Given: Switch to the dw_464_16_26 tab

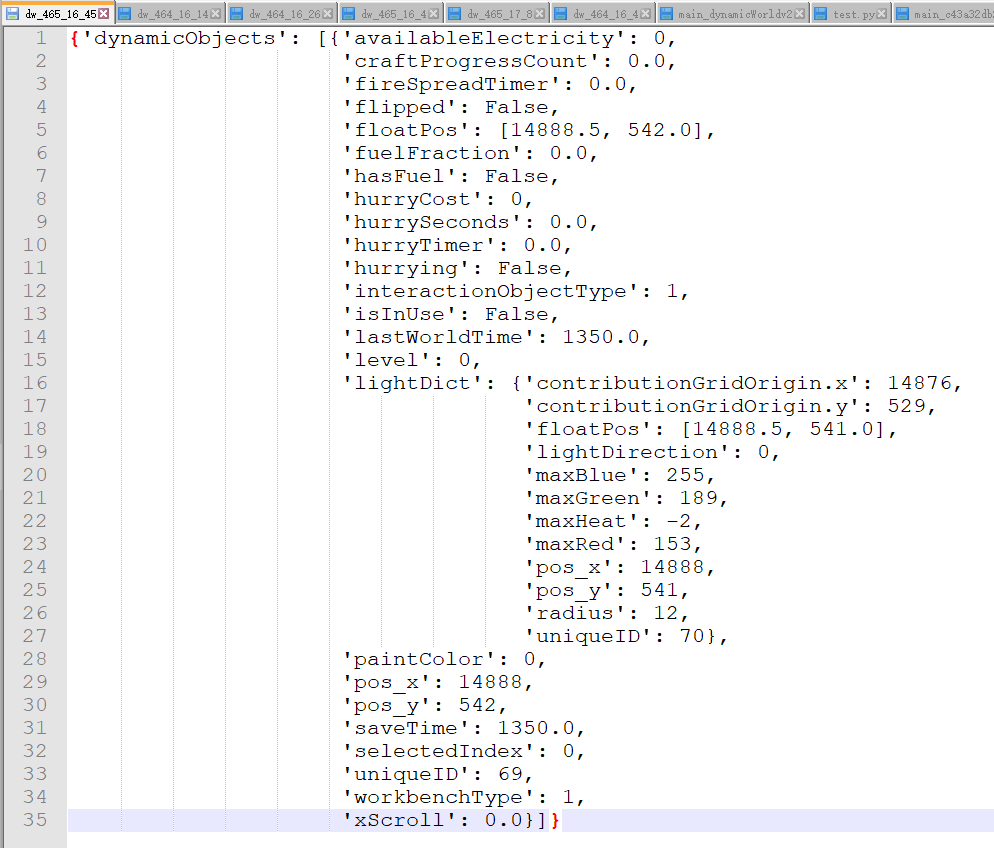Looking at the screenshot, I should [x=283, y=14].
